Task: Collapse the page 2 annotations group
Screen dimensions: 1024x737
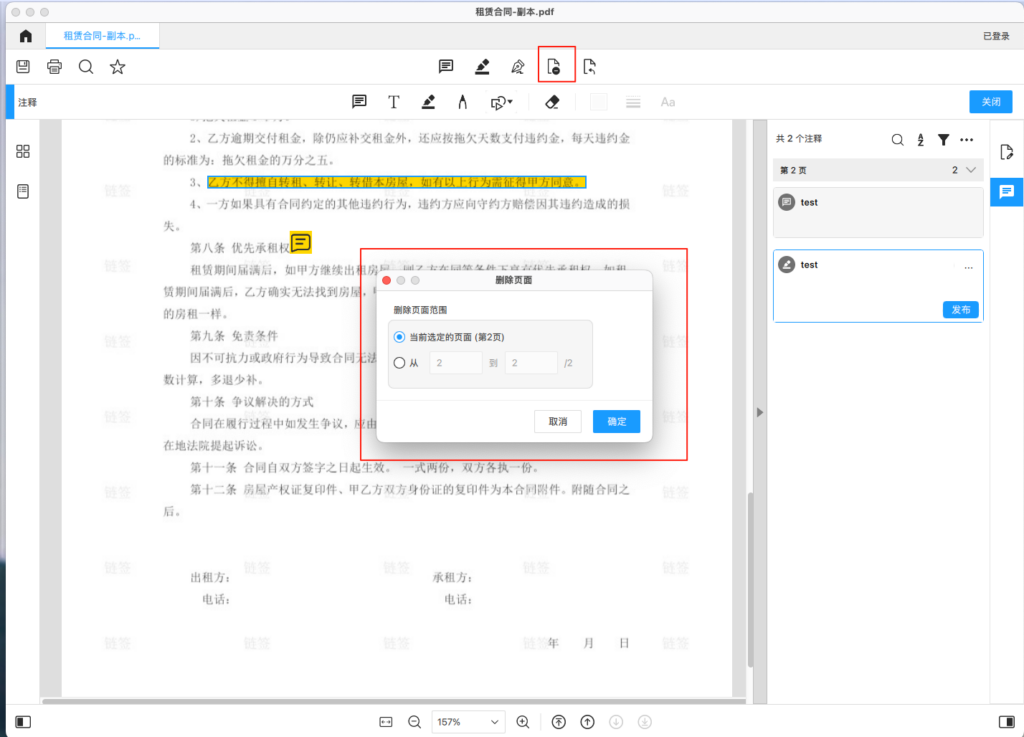Action: (971, 170)
